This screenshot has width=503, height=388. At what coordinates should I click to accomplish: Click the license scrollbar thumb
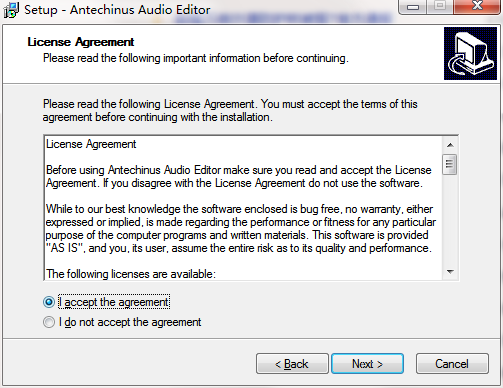[450, 164]
